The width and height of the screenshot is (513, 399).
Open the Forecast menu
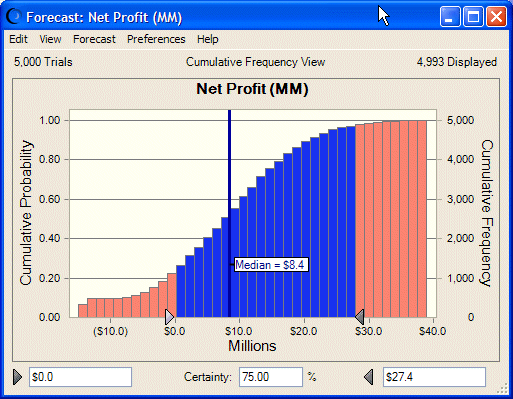(94, 39)
